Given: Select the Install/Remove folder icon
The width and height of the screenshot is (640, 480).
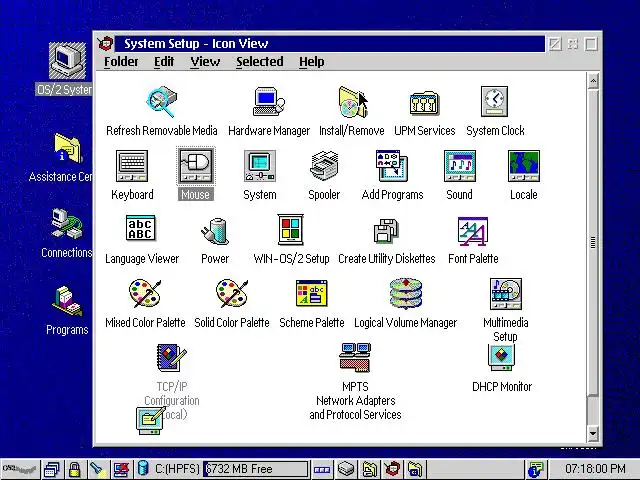Looking at the screenshot, I should click(352, 102).
